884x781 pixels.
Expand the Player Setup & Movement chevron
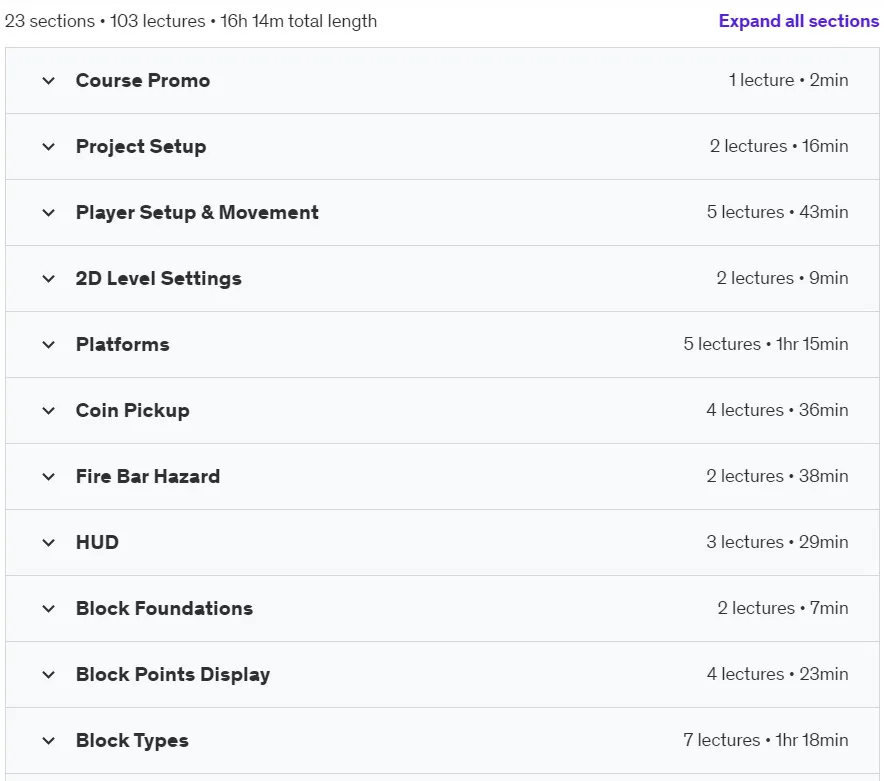48,213
